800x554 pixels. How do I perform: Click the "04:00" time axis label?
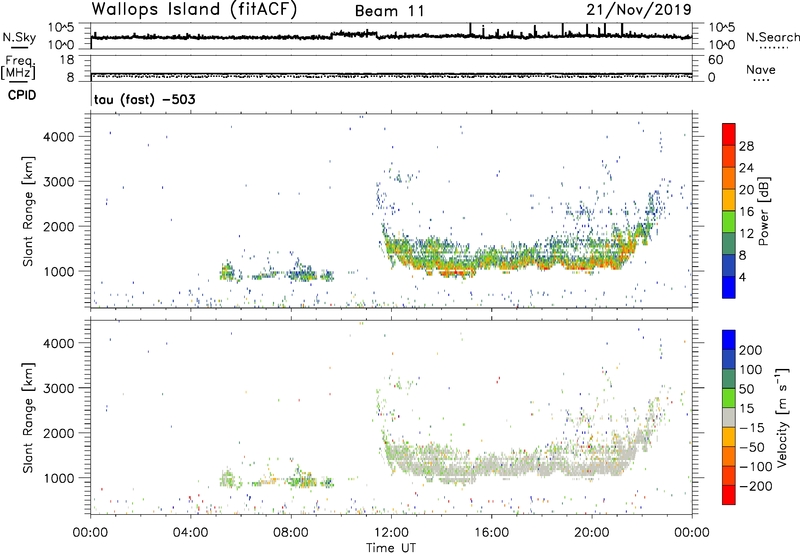(191, 533)
